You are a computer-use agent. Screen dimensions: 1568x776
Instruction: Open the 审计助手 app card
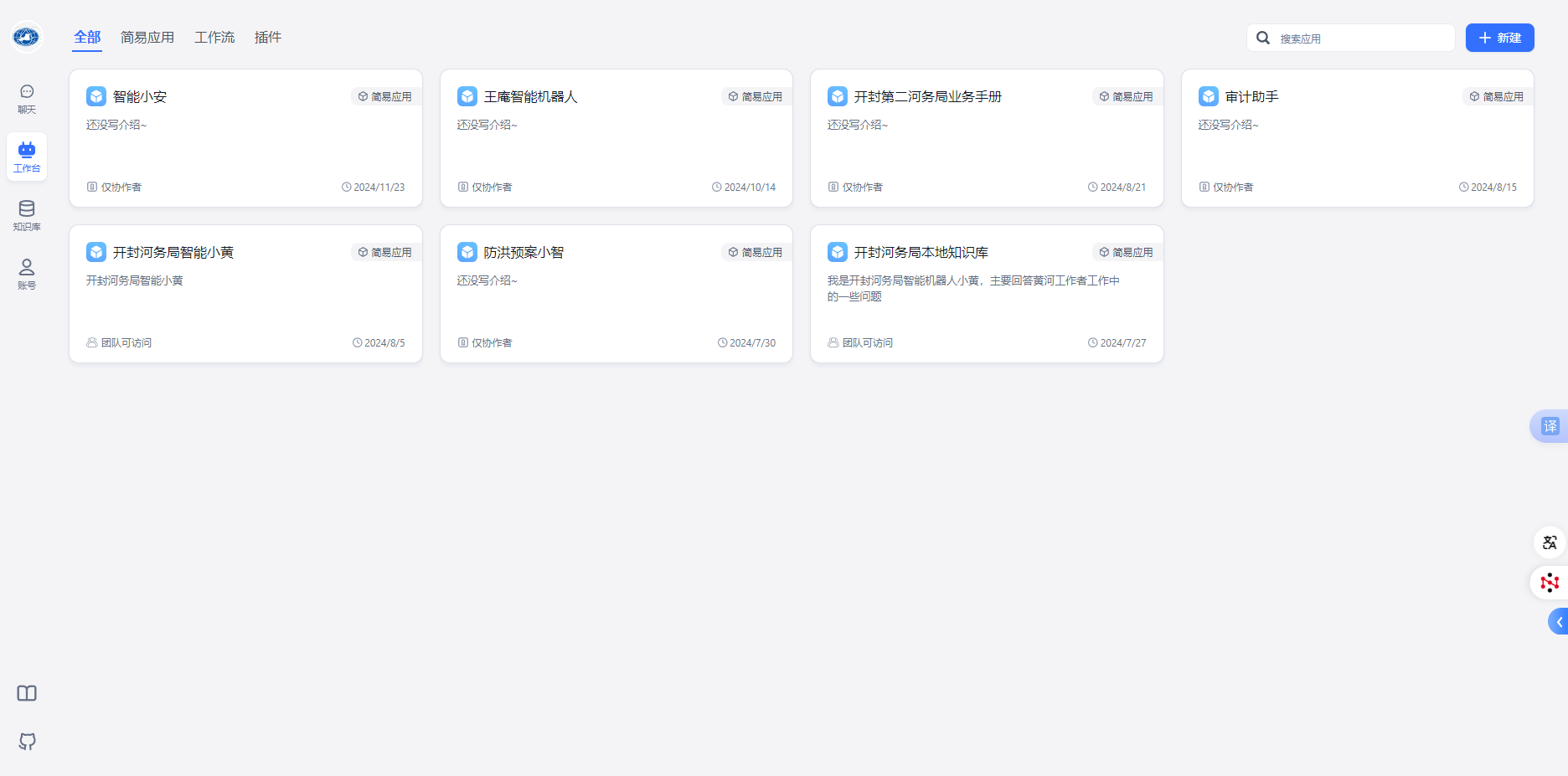click(x=1357, y=138)
